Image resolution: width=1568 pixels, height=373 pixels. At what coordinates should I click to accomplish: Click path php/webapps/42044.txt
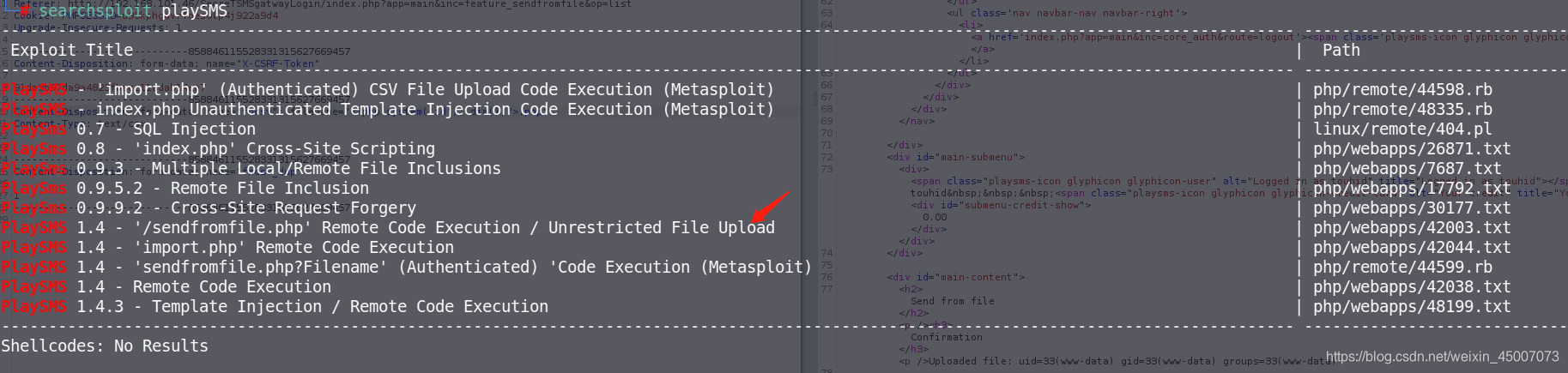1412,247
